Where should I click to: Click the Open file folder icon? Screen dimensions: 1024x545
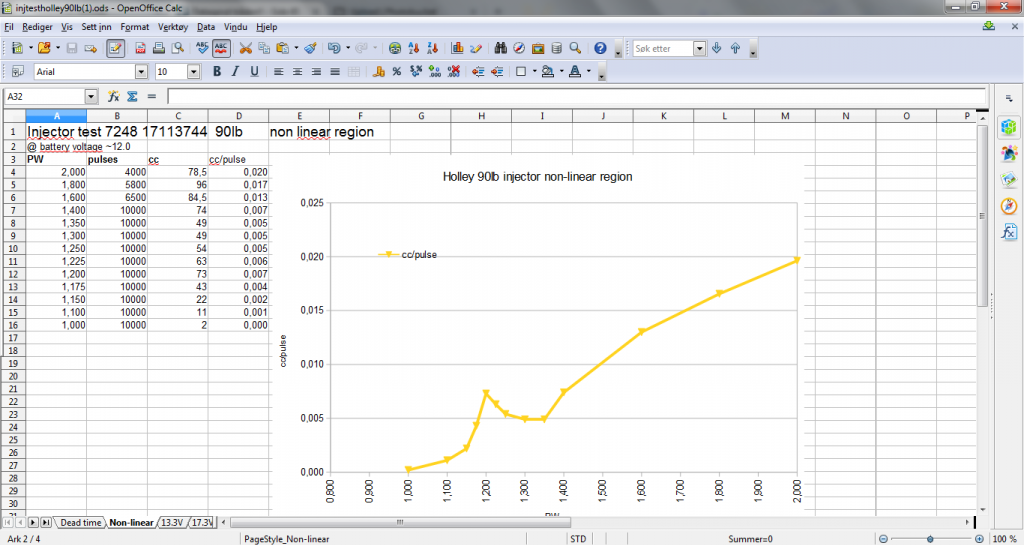pos(44,48)
